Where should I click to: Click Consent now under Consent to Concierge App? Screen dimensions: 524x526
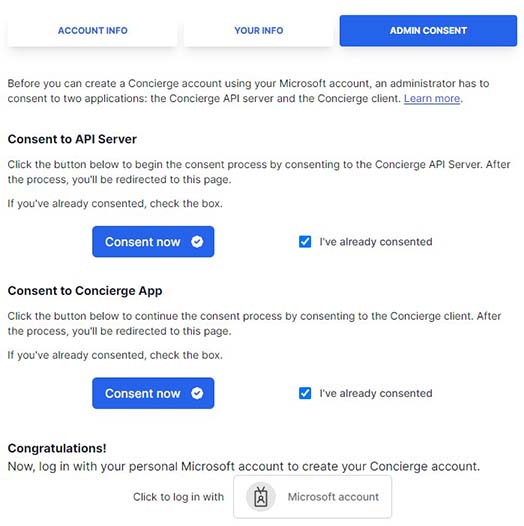pos(153,393)
